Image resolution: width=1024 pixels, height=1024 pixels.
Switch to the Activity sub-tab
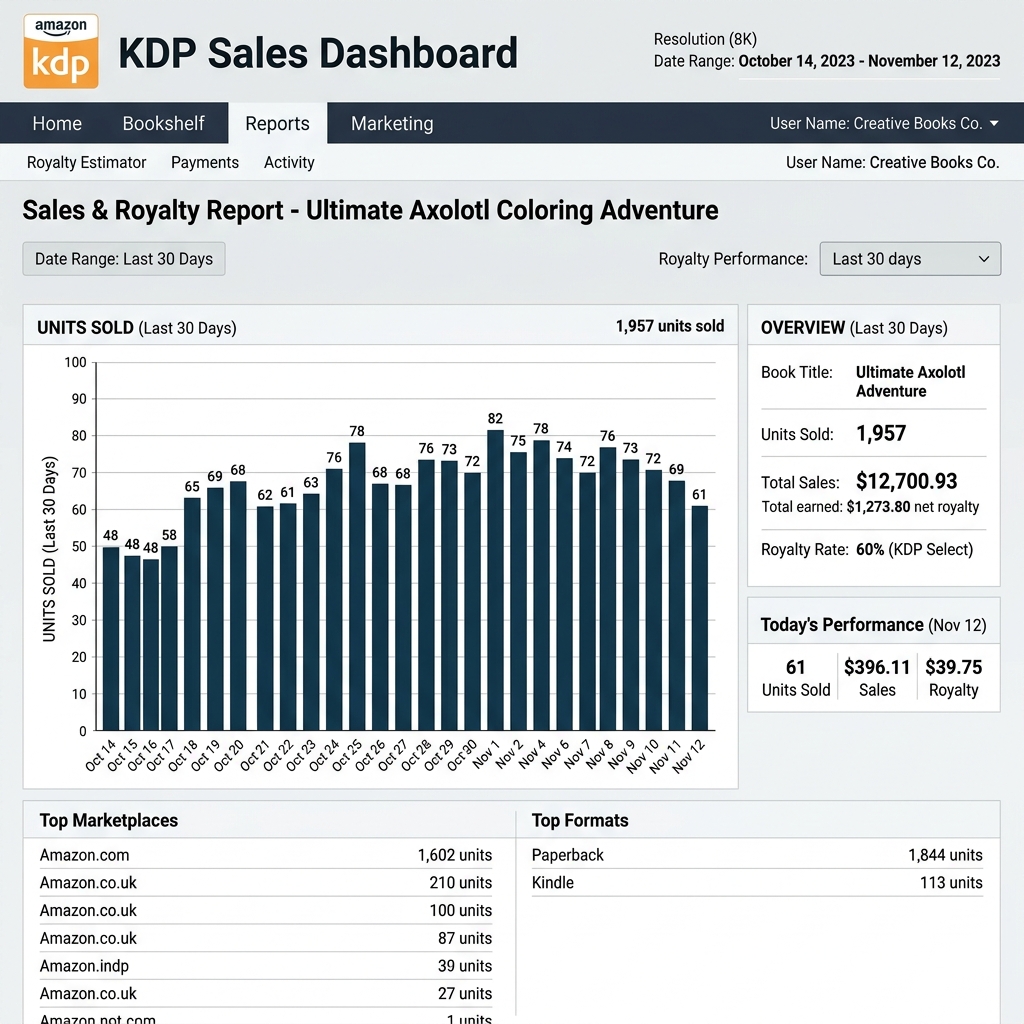(x=289, y=163)
